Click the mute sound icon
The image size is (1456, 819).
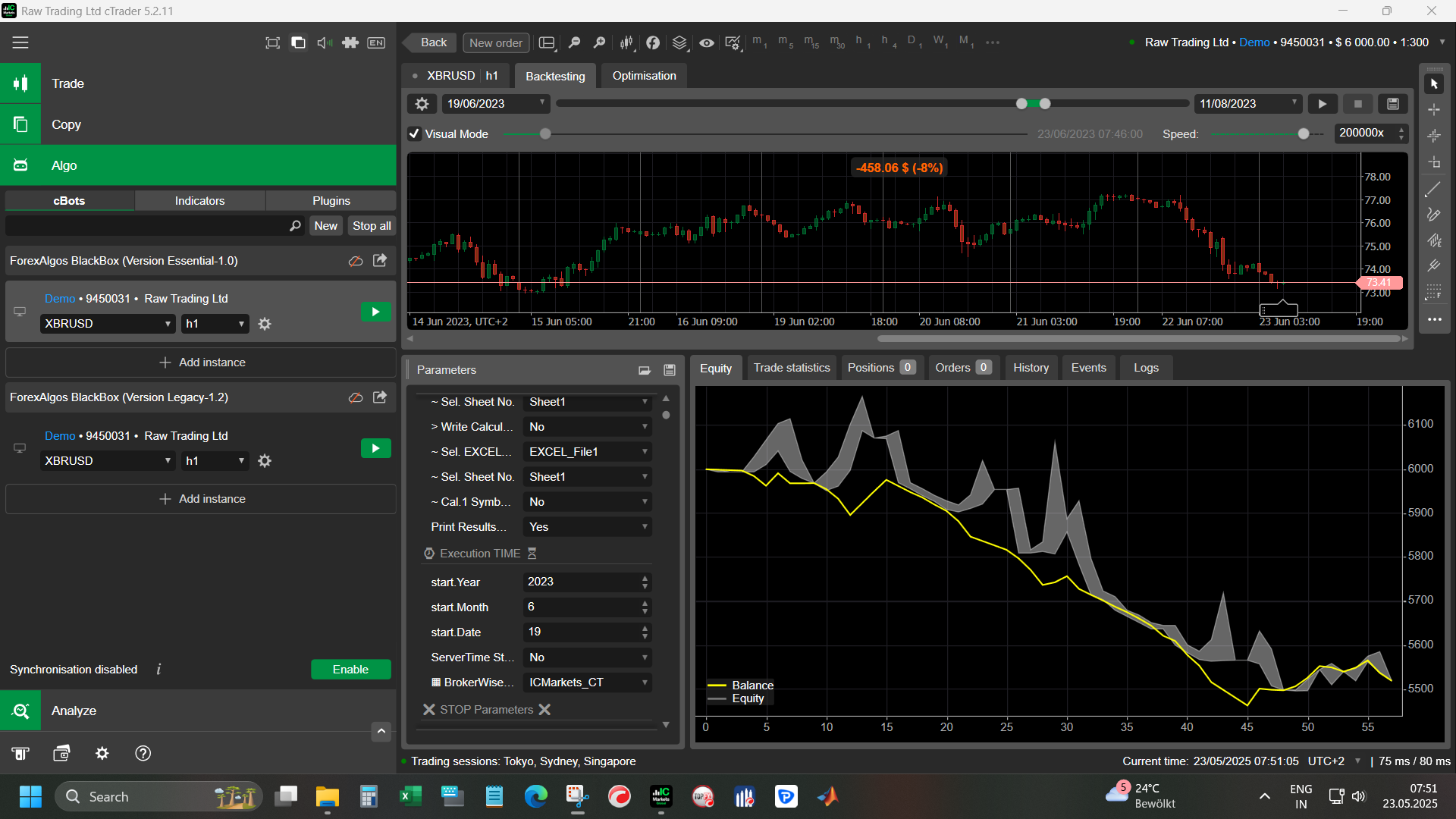(324, 42)
